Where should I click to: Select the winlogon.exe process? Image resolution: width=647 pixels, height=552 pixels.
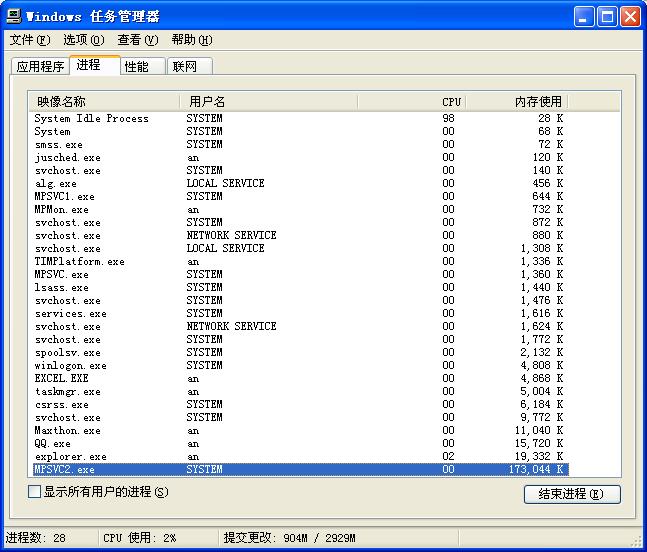coord(300,366)
